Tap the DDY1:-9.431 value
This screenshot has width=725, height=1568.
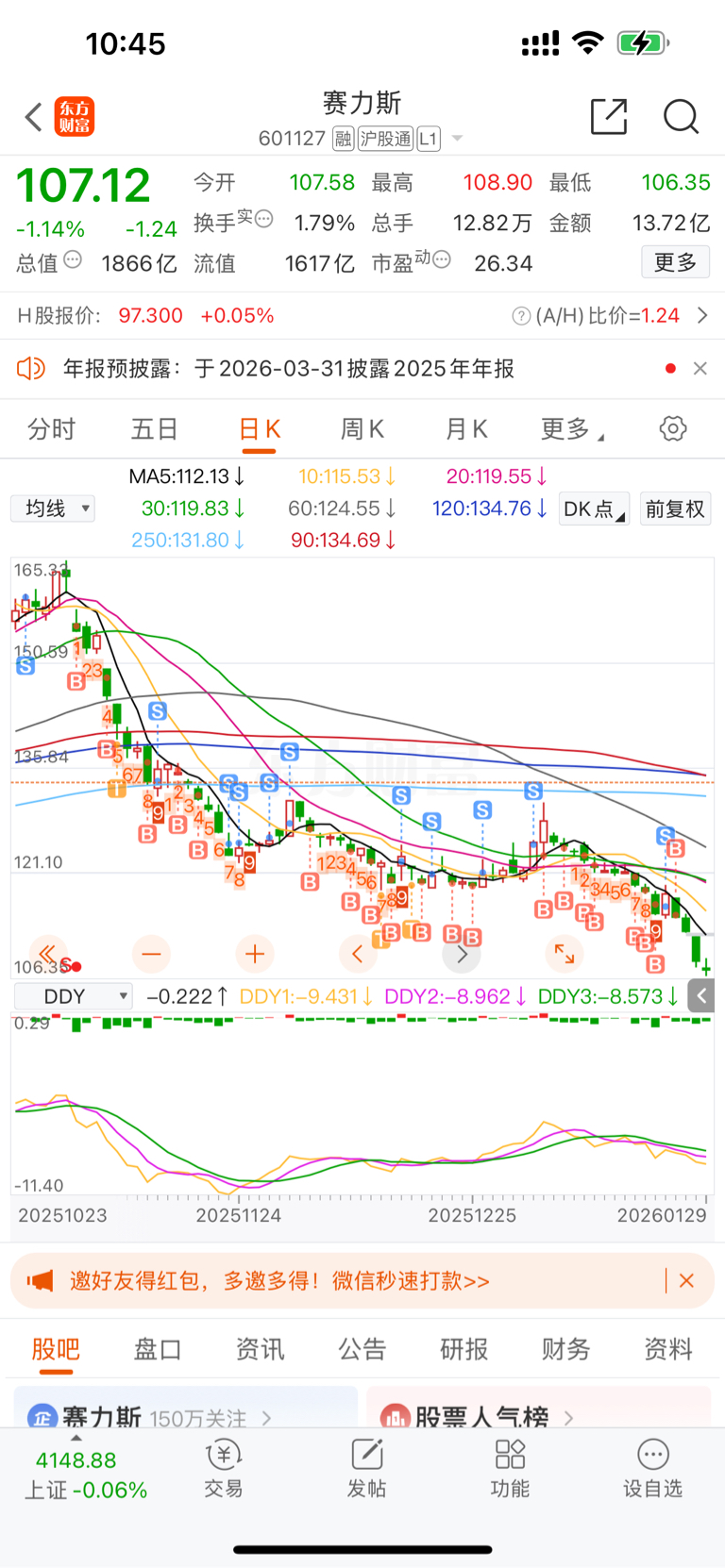point(306,996)
